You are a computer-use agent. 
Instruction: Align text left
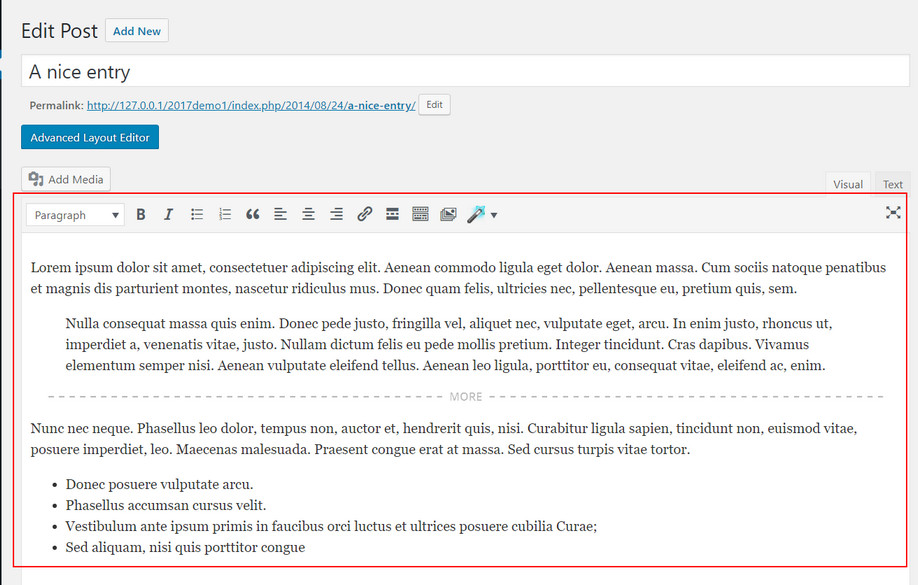click(280, 214)
